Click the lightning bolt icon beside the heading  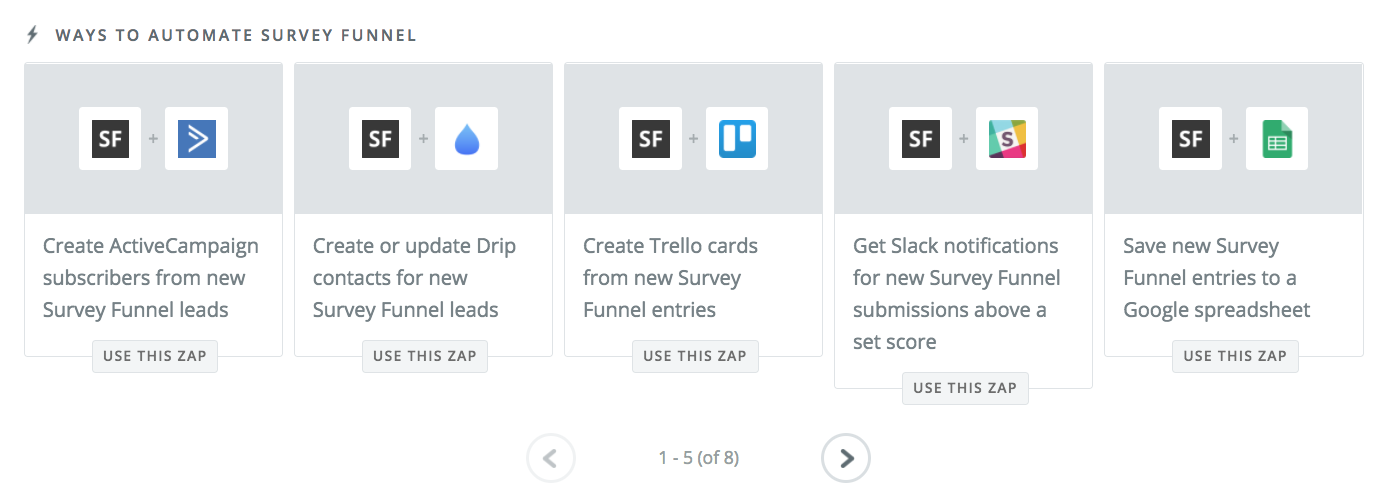coord(32,35)
